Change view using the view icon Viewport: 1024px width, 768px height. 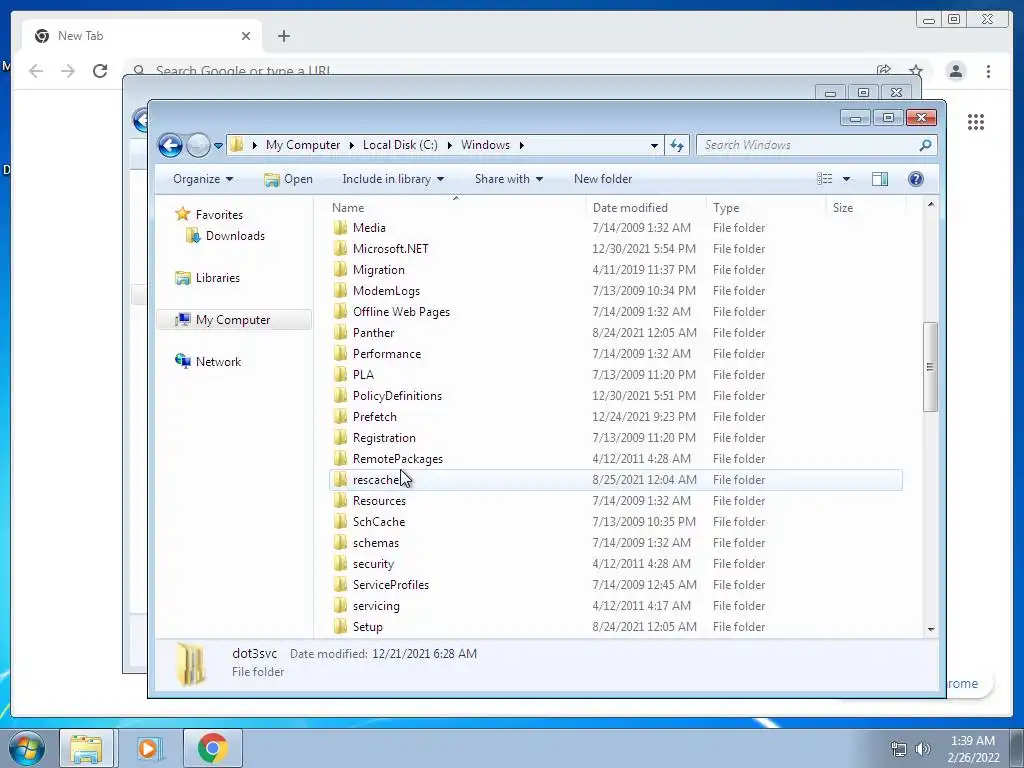825,179
